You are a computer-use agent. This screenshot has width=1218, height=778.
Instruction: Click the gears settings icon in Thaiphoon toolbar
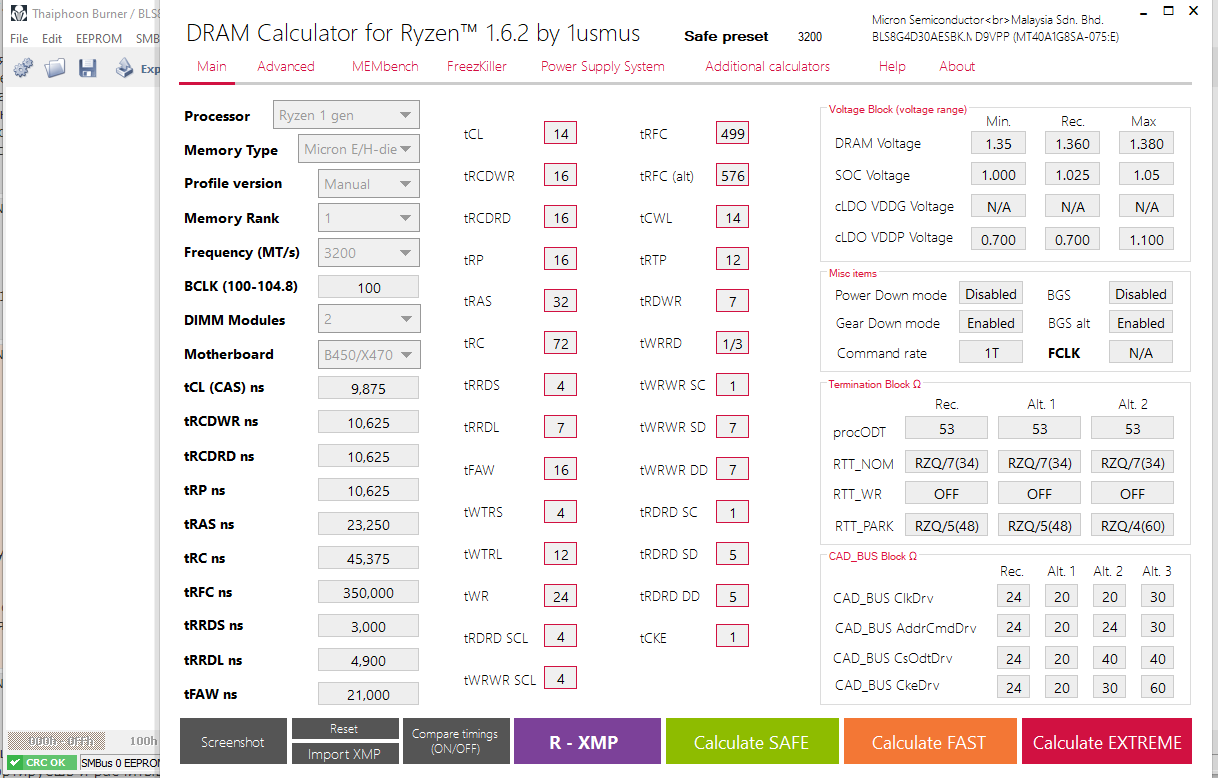coord(23,68)
